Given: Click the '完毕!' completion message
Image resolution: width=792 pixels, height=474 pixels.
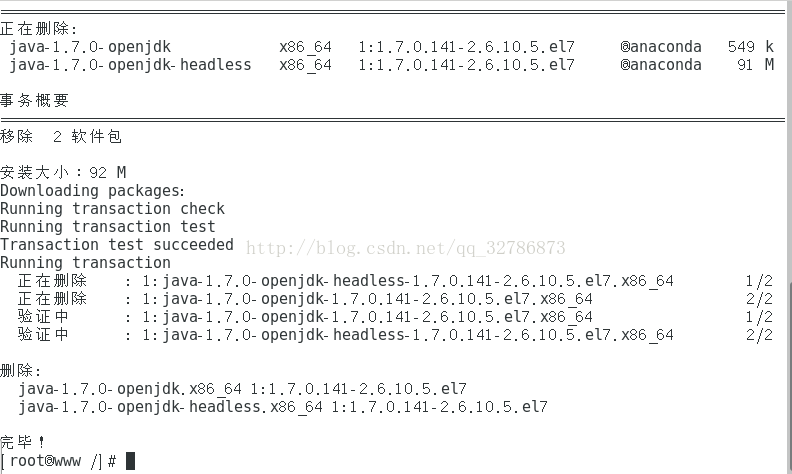Looking at the screenshot, I should pos(23,441).
